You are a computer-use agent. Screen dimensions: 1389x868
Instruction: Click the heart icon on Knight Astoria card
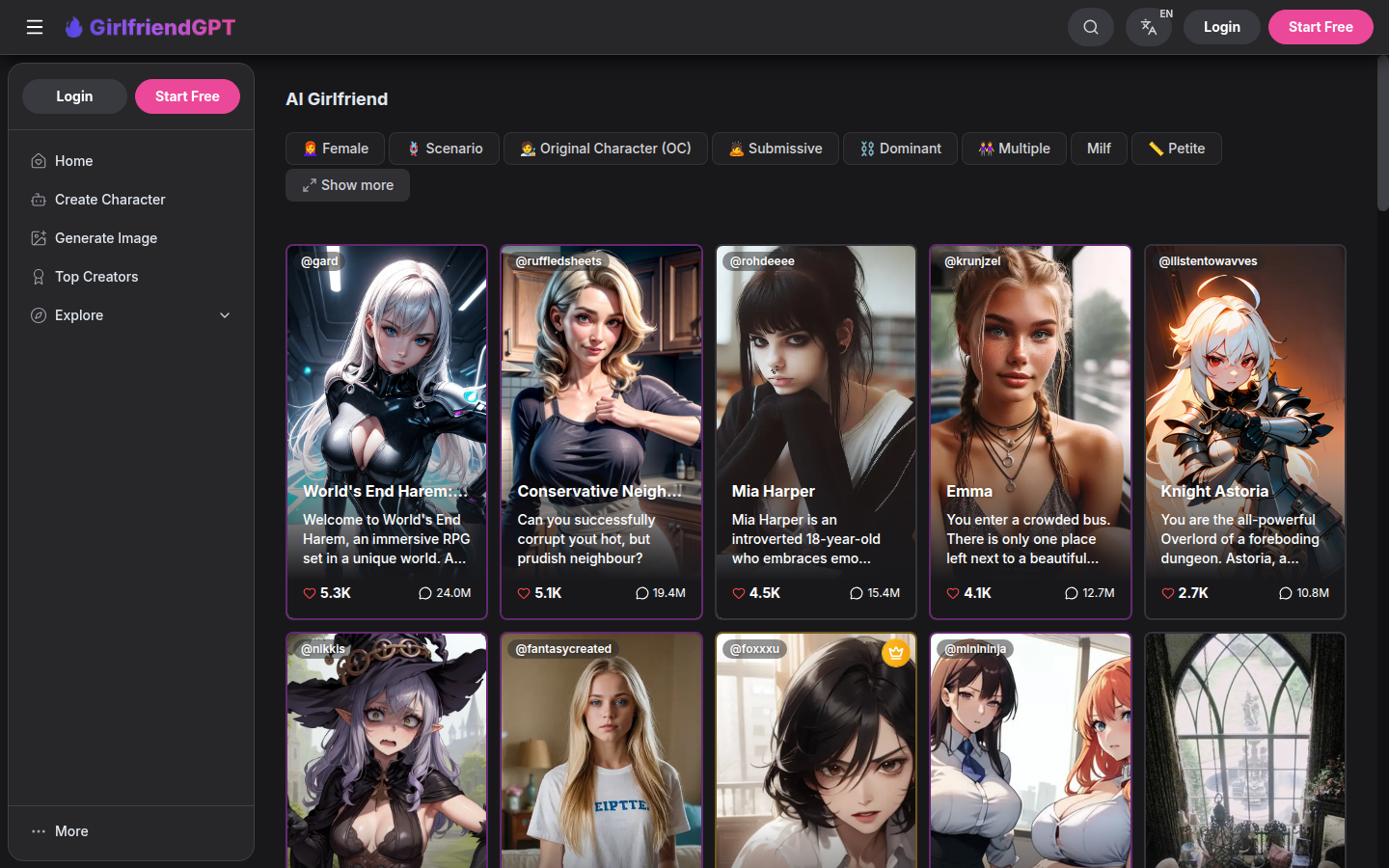point(1168,593)
